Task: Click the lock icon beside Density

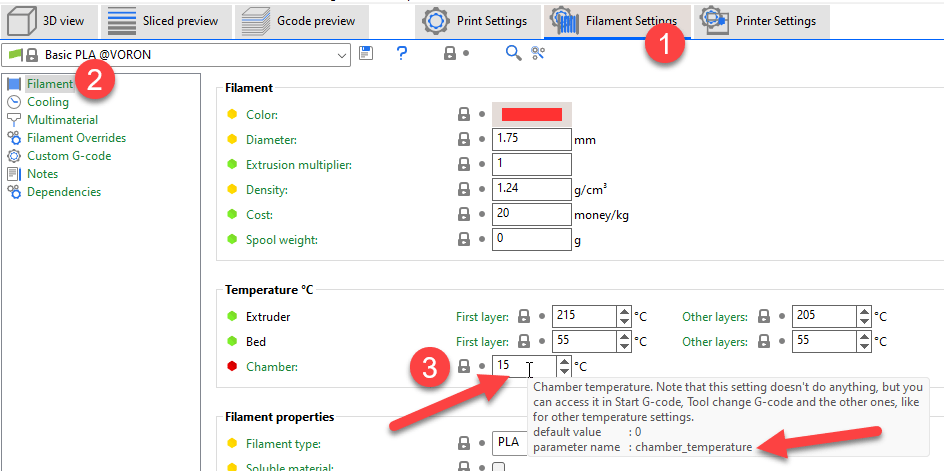Action: coord(464,190)
